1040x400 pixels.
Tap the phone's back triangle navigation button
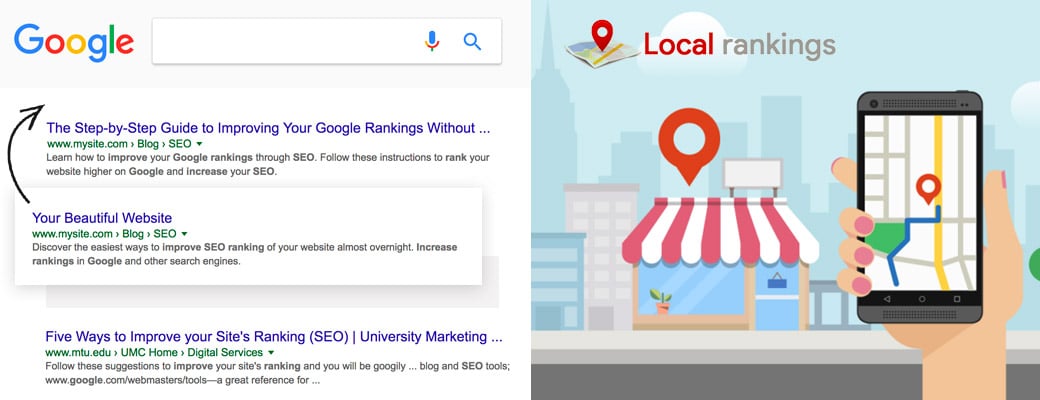[x=887, y=299]
